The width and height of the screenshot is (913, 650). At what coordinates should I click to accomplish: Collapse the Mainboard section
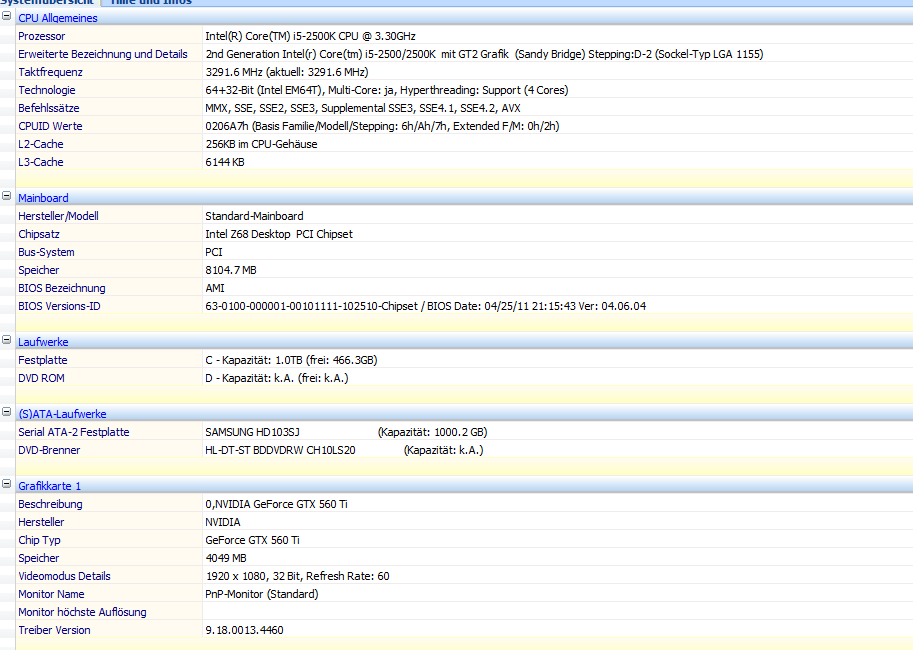pos(6,196)
